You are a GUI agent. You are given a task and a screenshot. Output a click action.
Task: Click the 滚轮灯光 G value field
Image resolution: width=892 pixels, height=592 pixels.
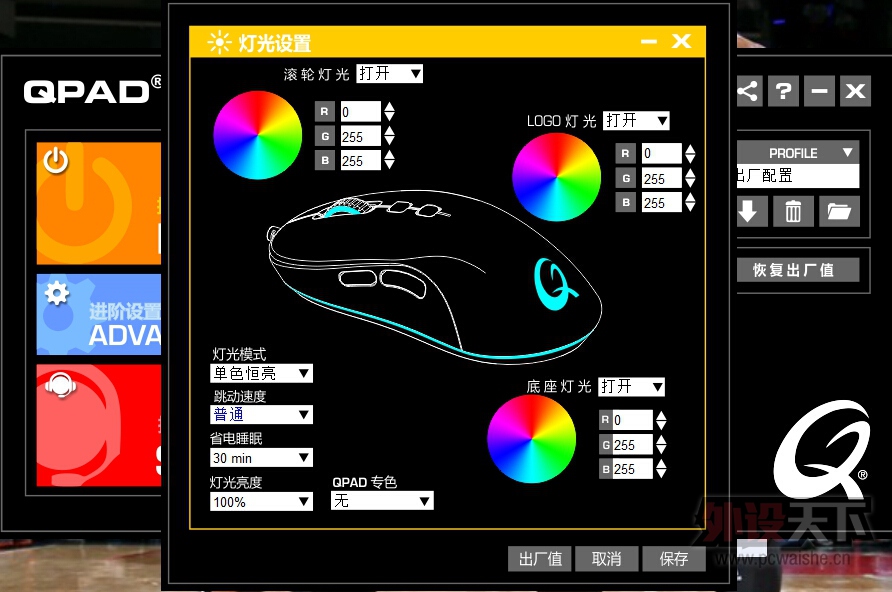pyautogui.click(x=360, y=136)
